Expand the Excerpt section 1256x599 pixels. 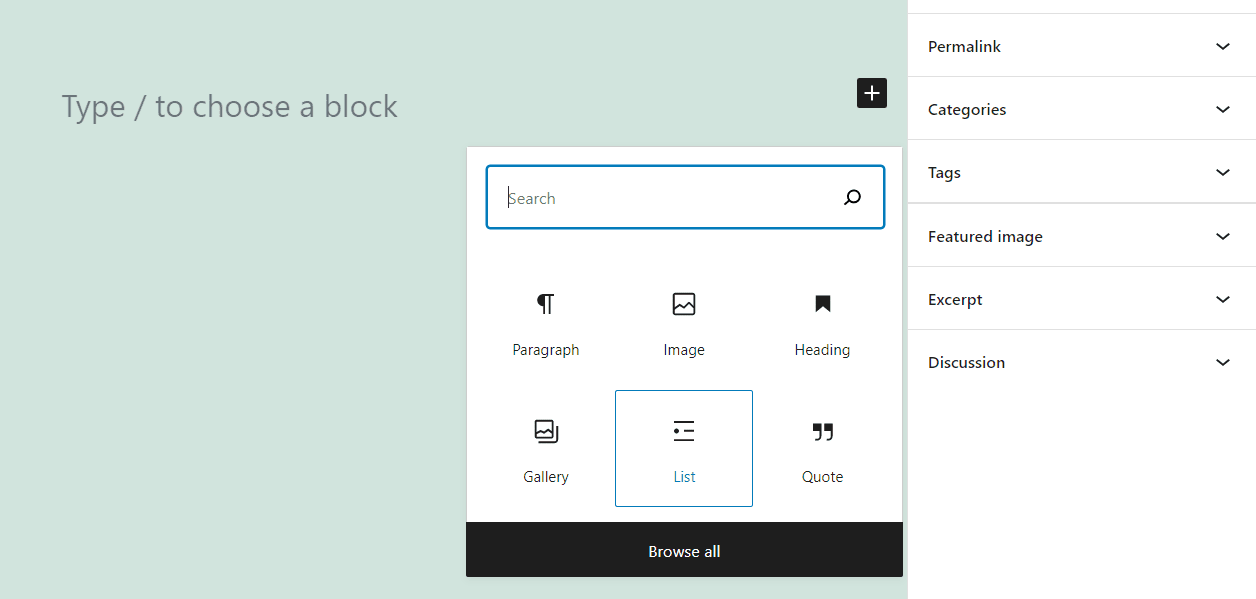(1222, 299)
